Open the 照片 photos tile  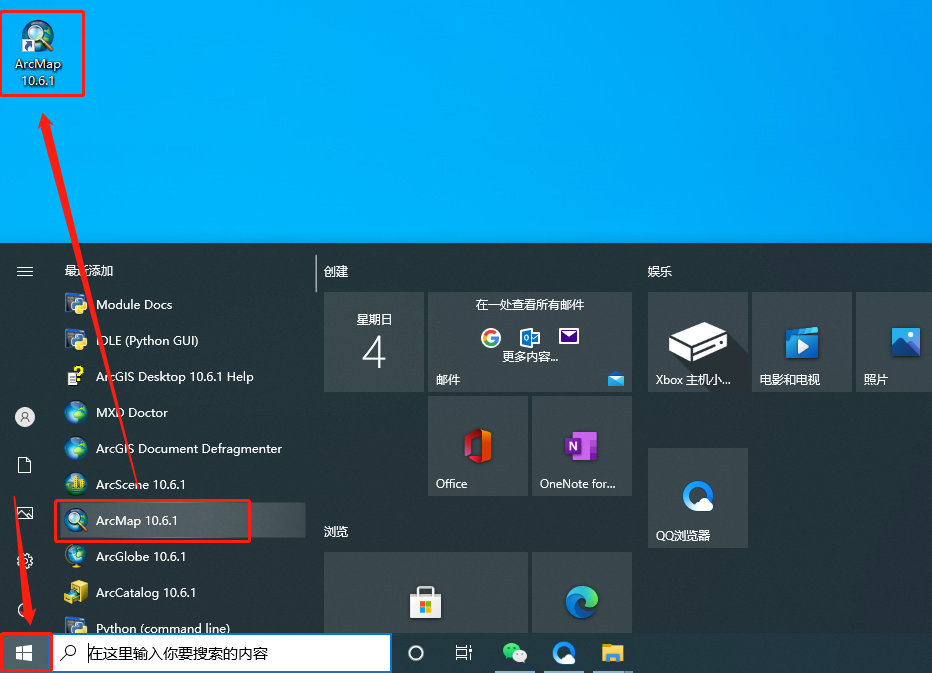click(x=894, y=342)
